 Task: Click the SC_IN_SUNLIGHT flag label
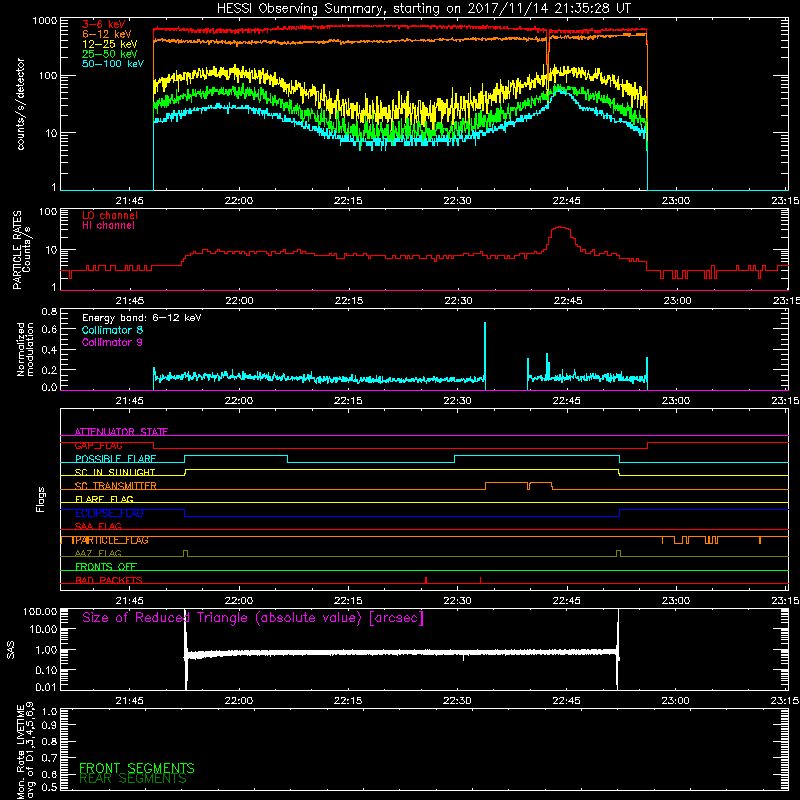[115, 472]
